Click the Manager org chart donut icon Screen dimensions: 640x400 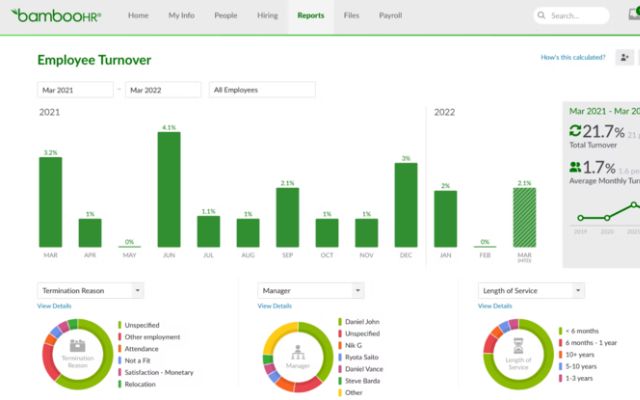tap(298, 353)
